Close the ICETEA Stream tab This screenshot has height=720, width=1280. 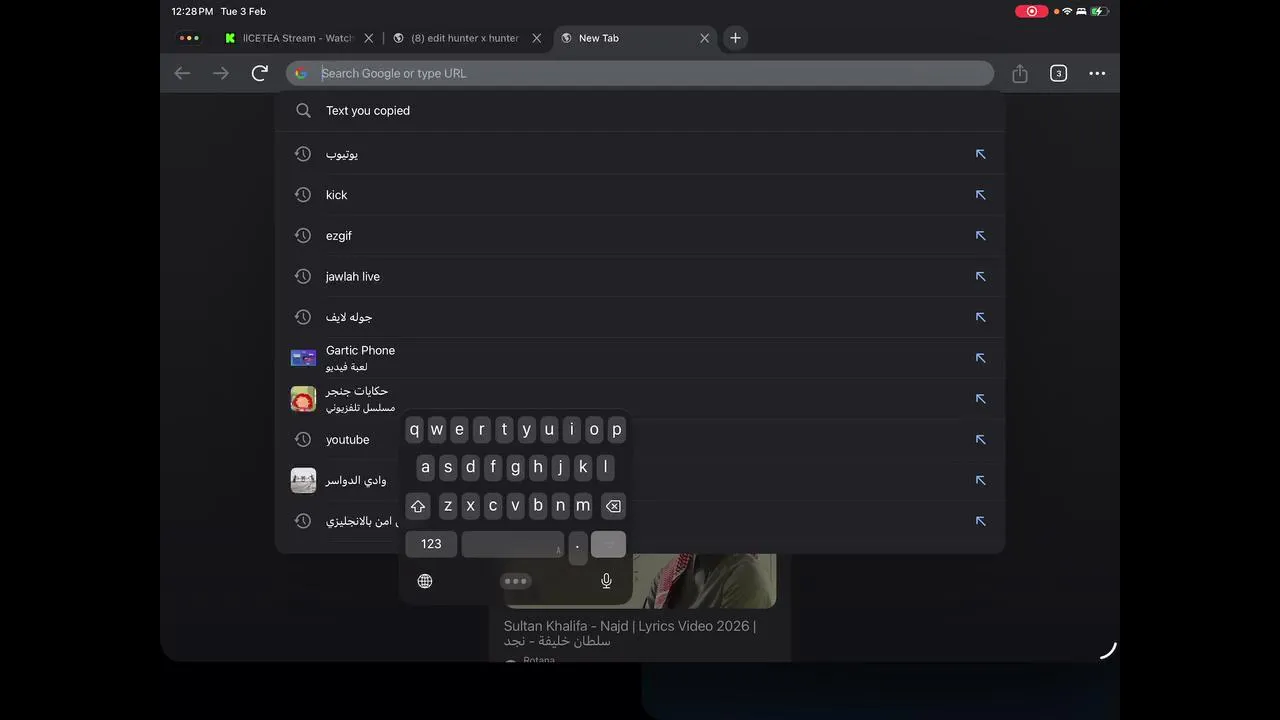(368, 38)
